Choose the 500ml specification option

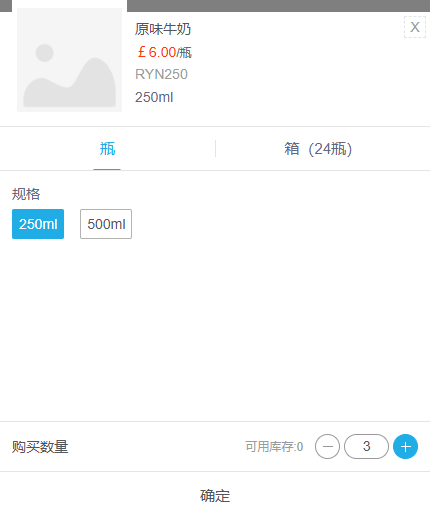106,224
